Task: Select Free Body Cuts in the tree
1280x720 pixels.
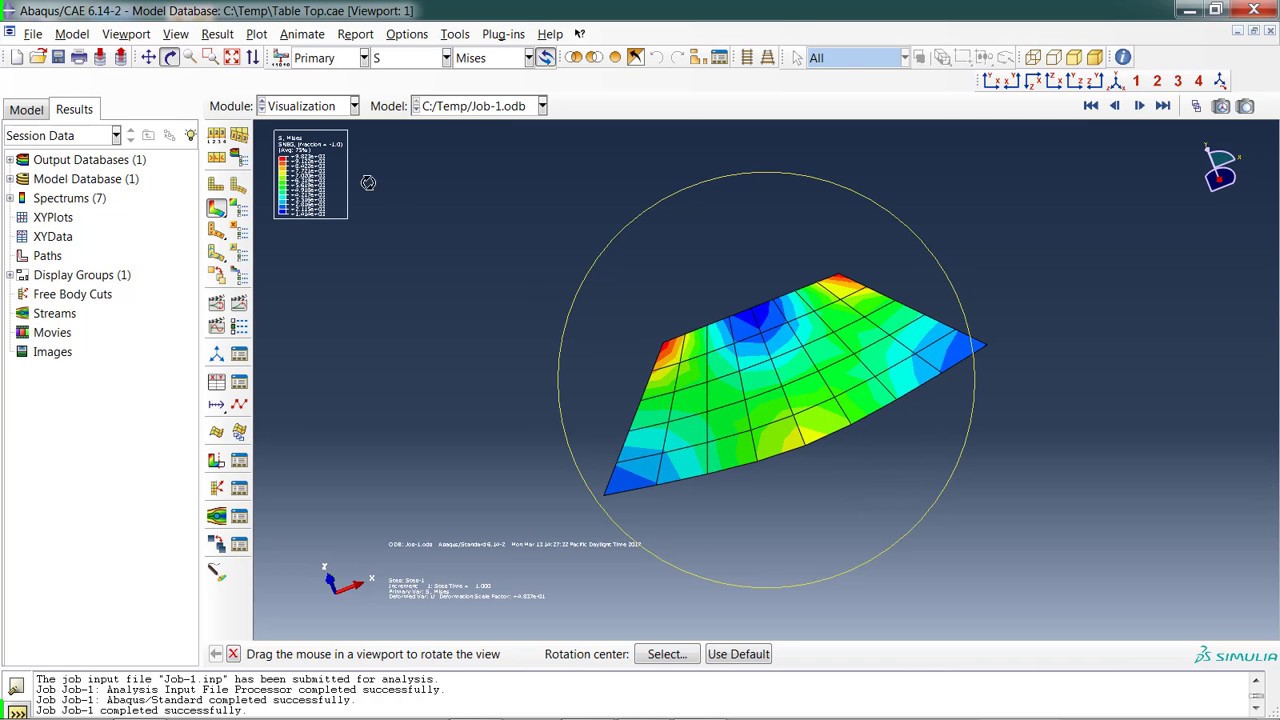Action: click(x=72, y=294)
